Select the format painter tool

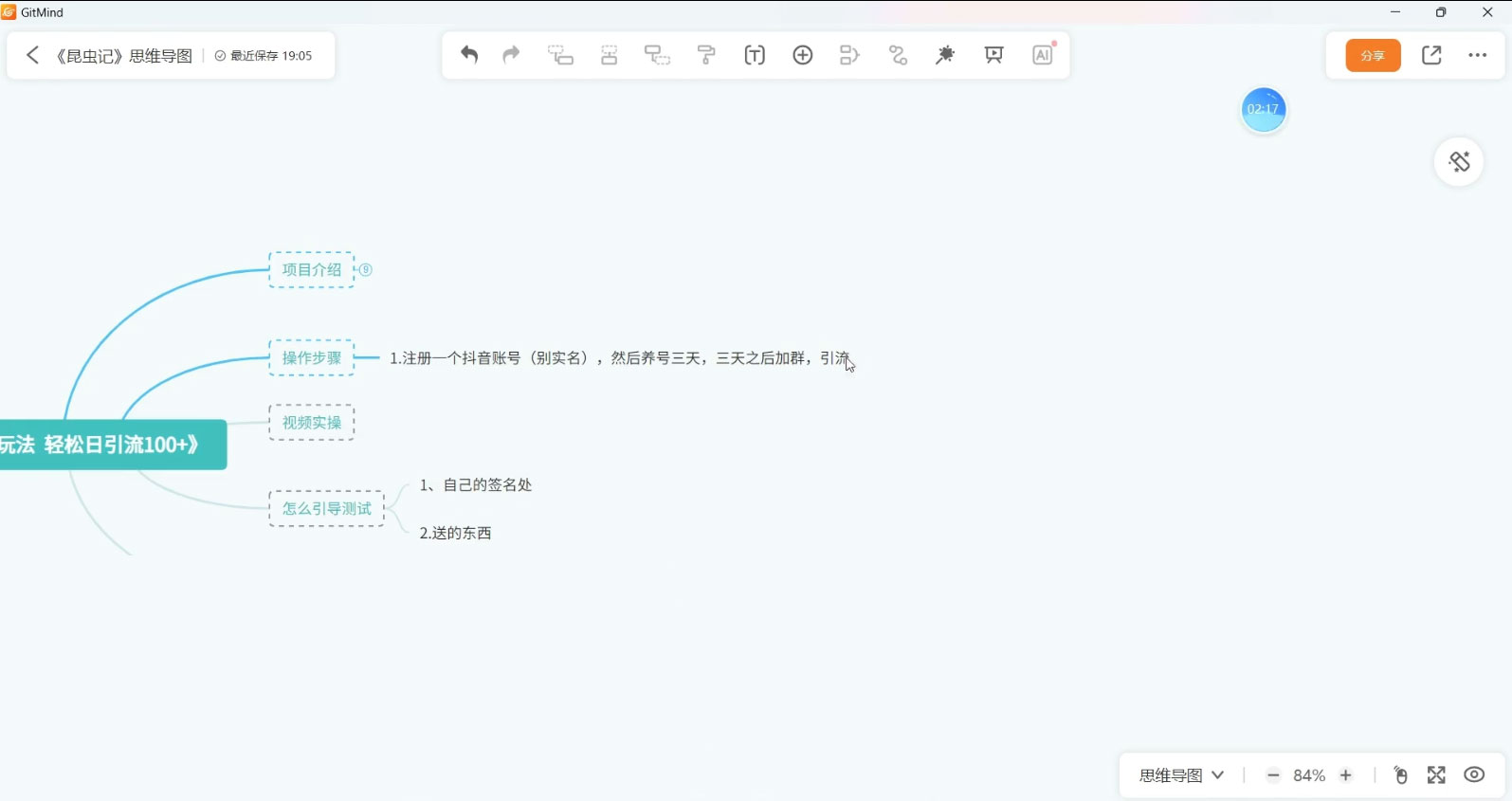pos(706,55)
